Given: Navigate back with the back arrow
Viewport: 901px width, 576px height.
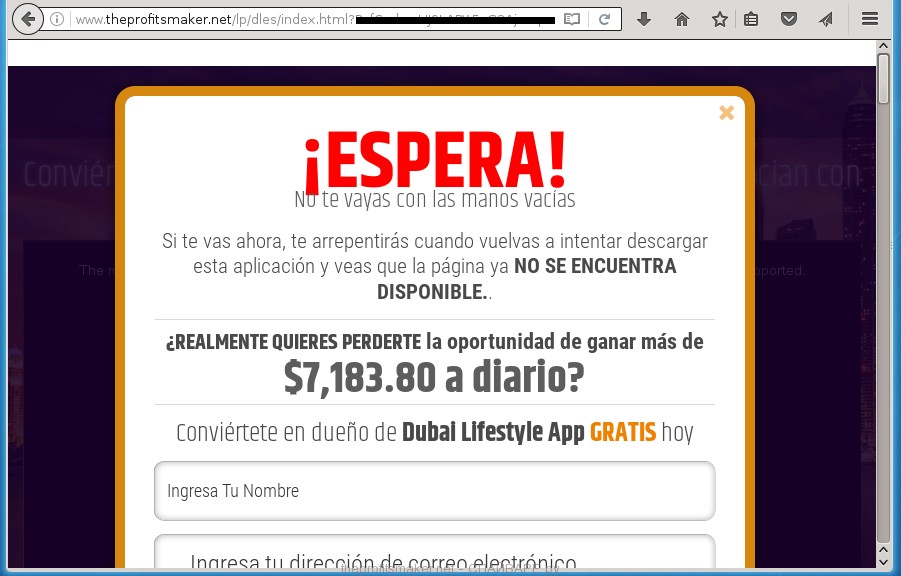Looking at the screenshot, I should click(x=28, y=18).
